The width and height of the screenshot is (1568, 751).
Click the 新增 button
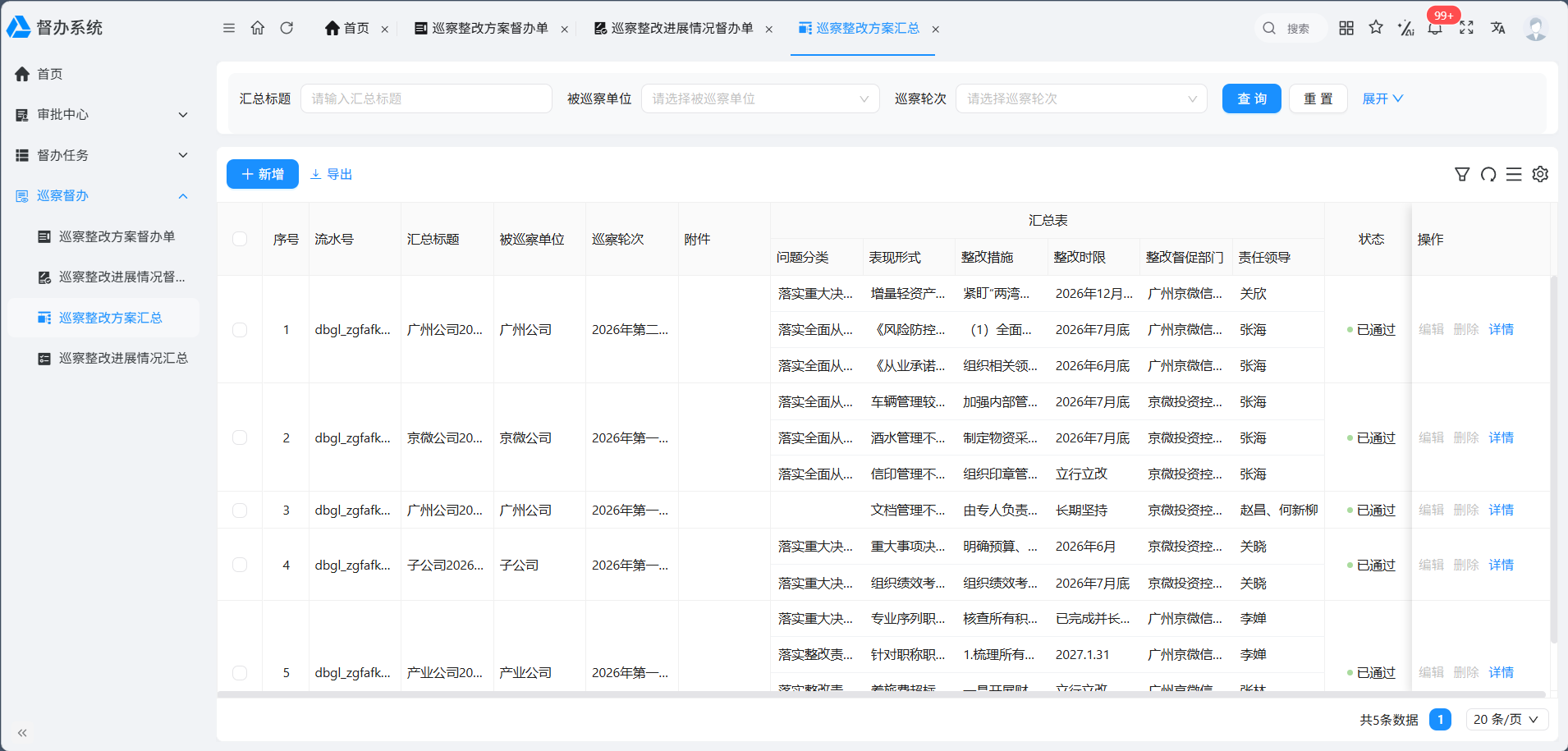263,174
